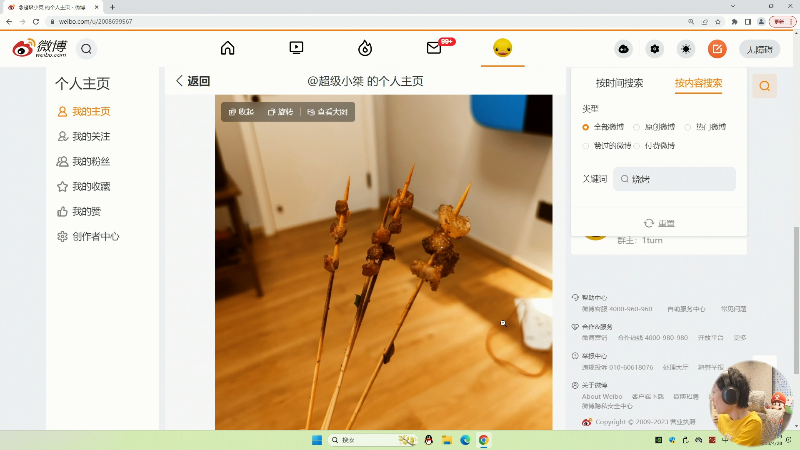
Task: Open 微博隐私安全中心 footer link
Action: 607,406
